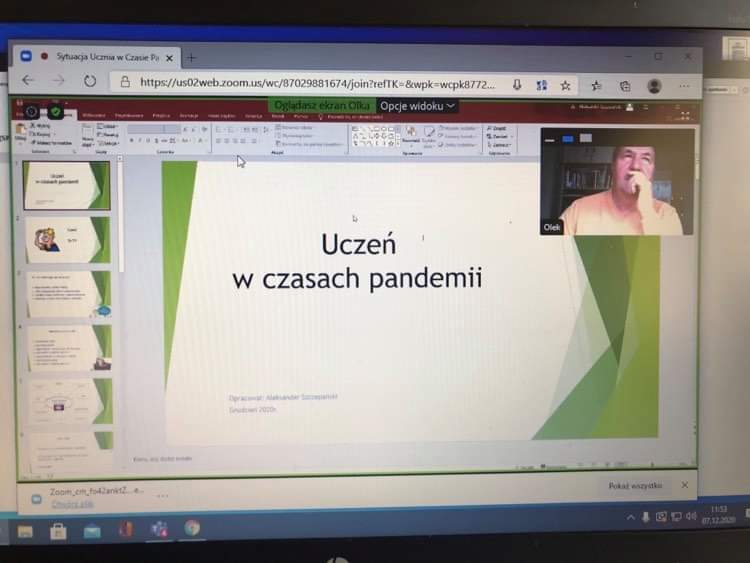Click the green encryption shield icon
Viewport: 750px width, 563px height.
coord(55,112)
